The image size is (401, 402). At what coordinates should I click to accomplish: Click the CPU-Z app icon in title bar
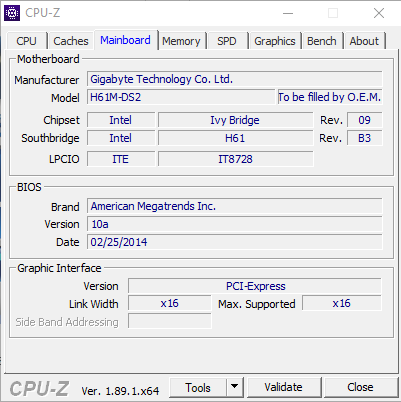(12, 13)
